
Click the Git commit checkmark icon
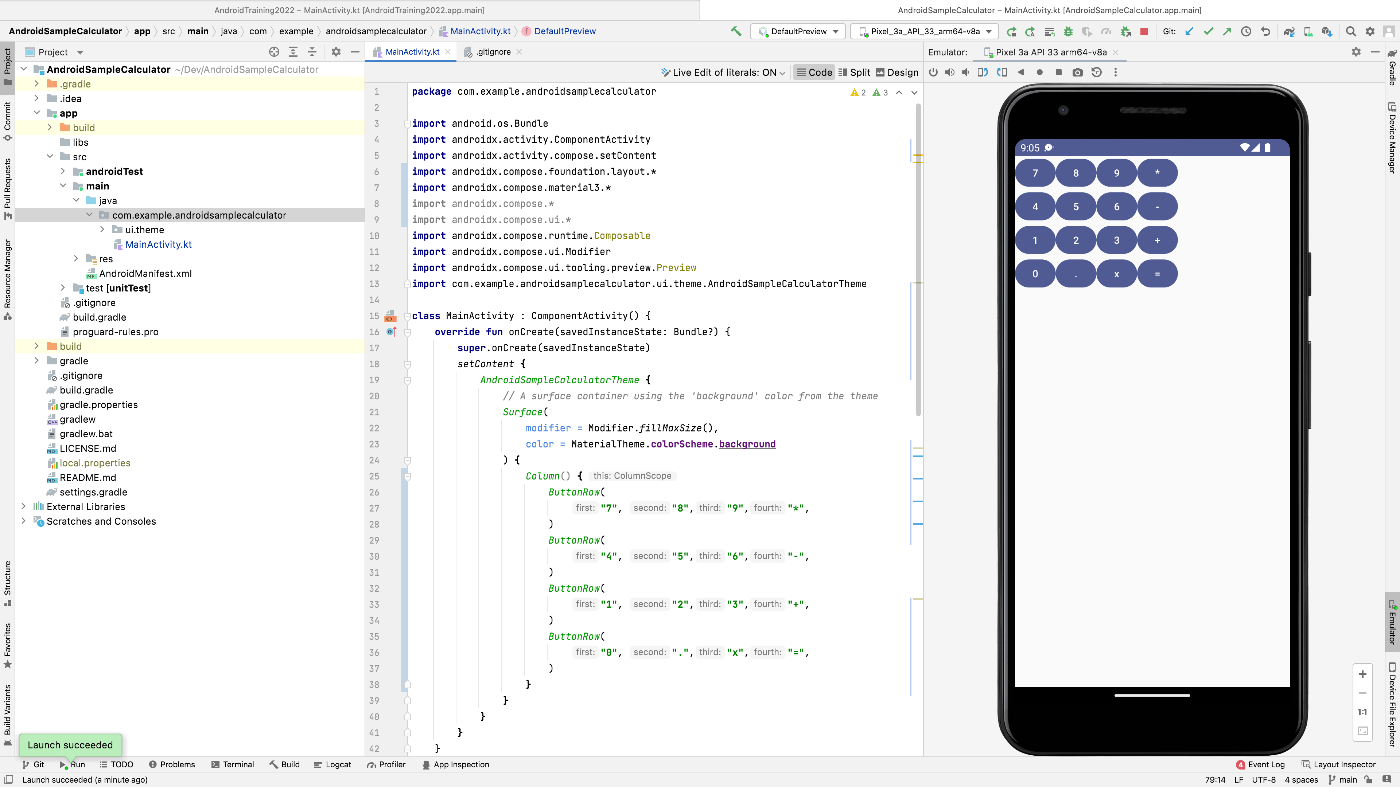click(1208, 31)
